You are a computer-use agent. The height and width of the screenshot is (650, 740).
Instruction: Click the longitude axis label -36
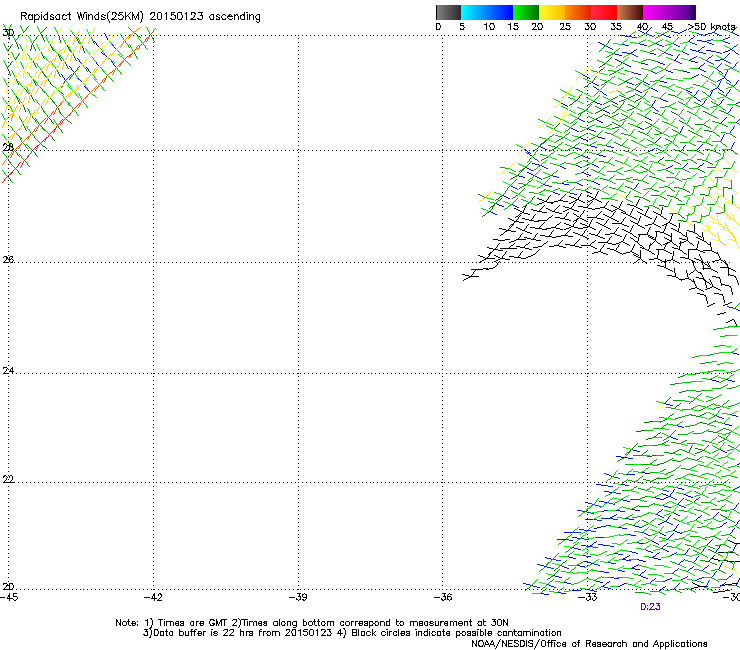tap(443, 597)
